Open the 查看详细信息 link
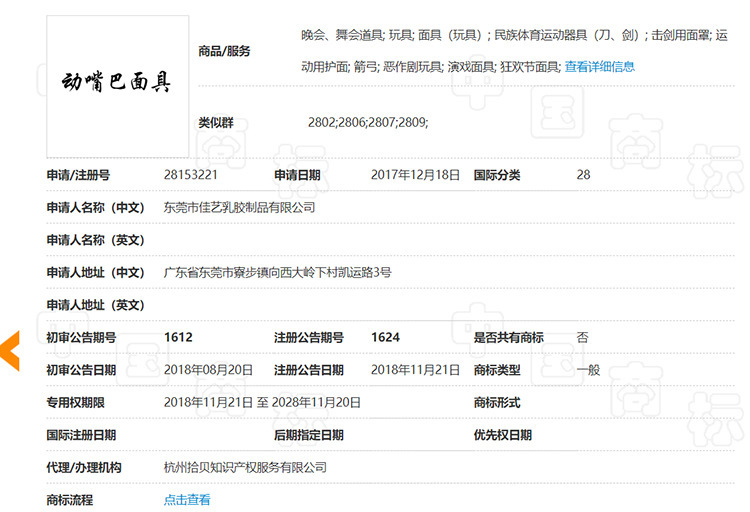The width and height of the screenshot is (750, 512). (599, 67)
